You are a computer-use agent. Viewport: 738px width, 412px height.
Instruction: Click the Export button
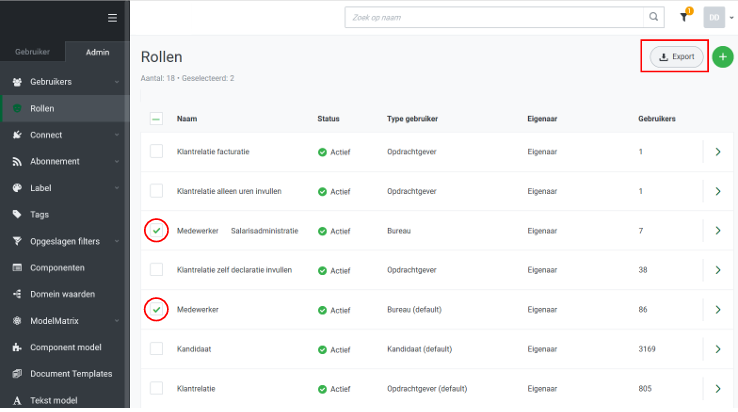pyautogui.click(x=677, y=57)
